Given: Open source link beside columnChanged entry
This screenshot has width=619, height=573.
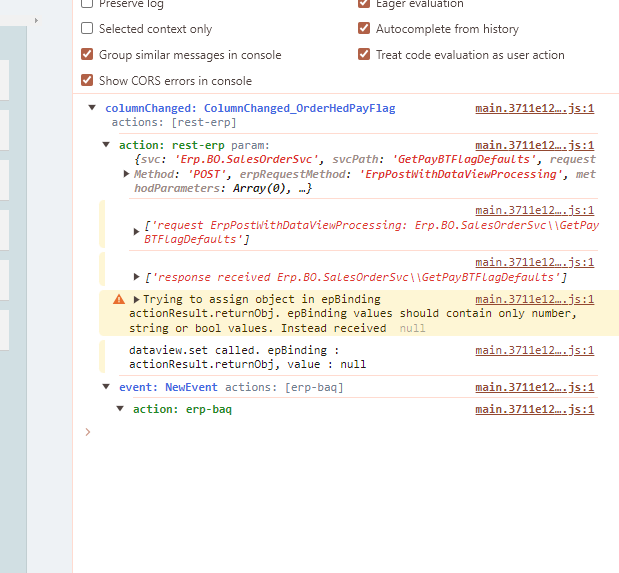Looking at the screenshot, I should [535, 108].
